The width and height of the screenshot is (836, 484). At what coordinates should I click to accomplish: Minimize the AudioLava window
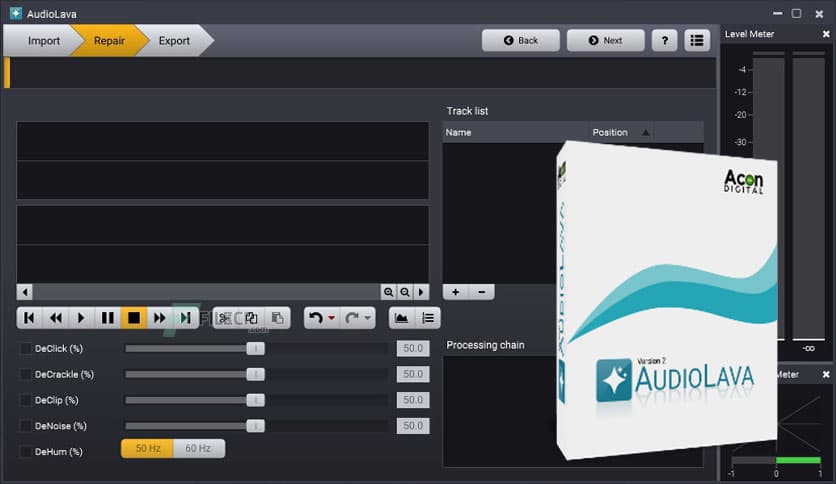click(777, 13)
